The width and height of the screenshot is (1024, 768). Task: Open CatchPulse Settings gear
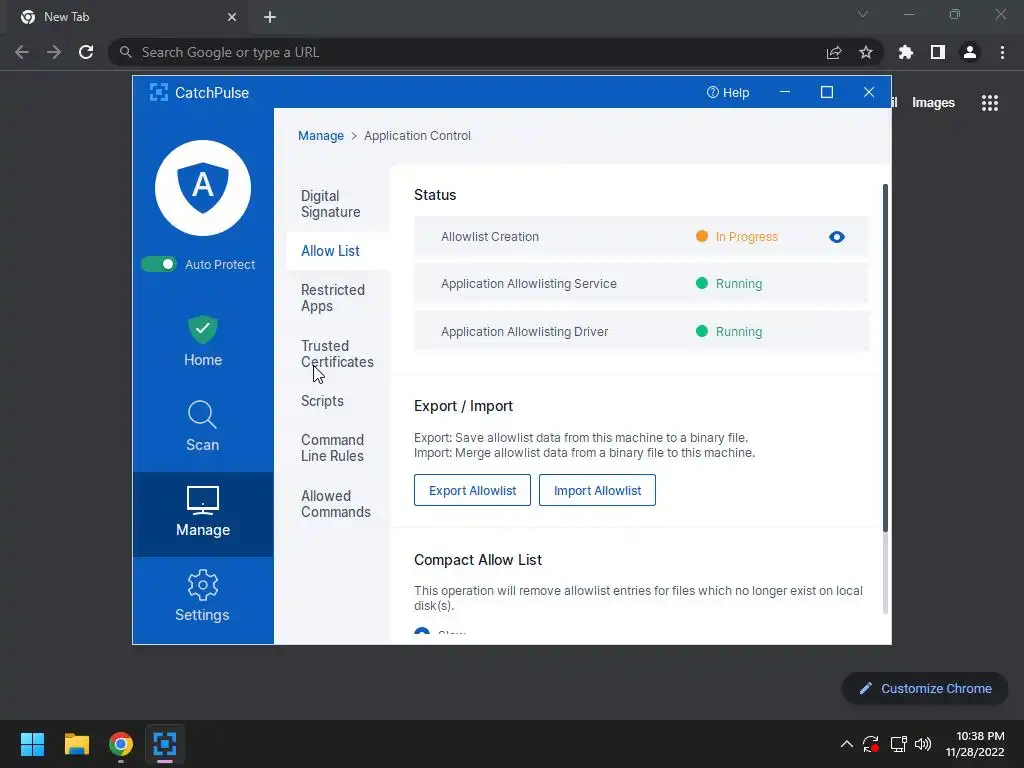point(202,596)
